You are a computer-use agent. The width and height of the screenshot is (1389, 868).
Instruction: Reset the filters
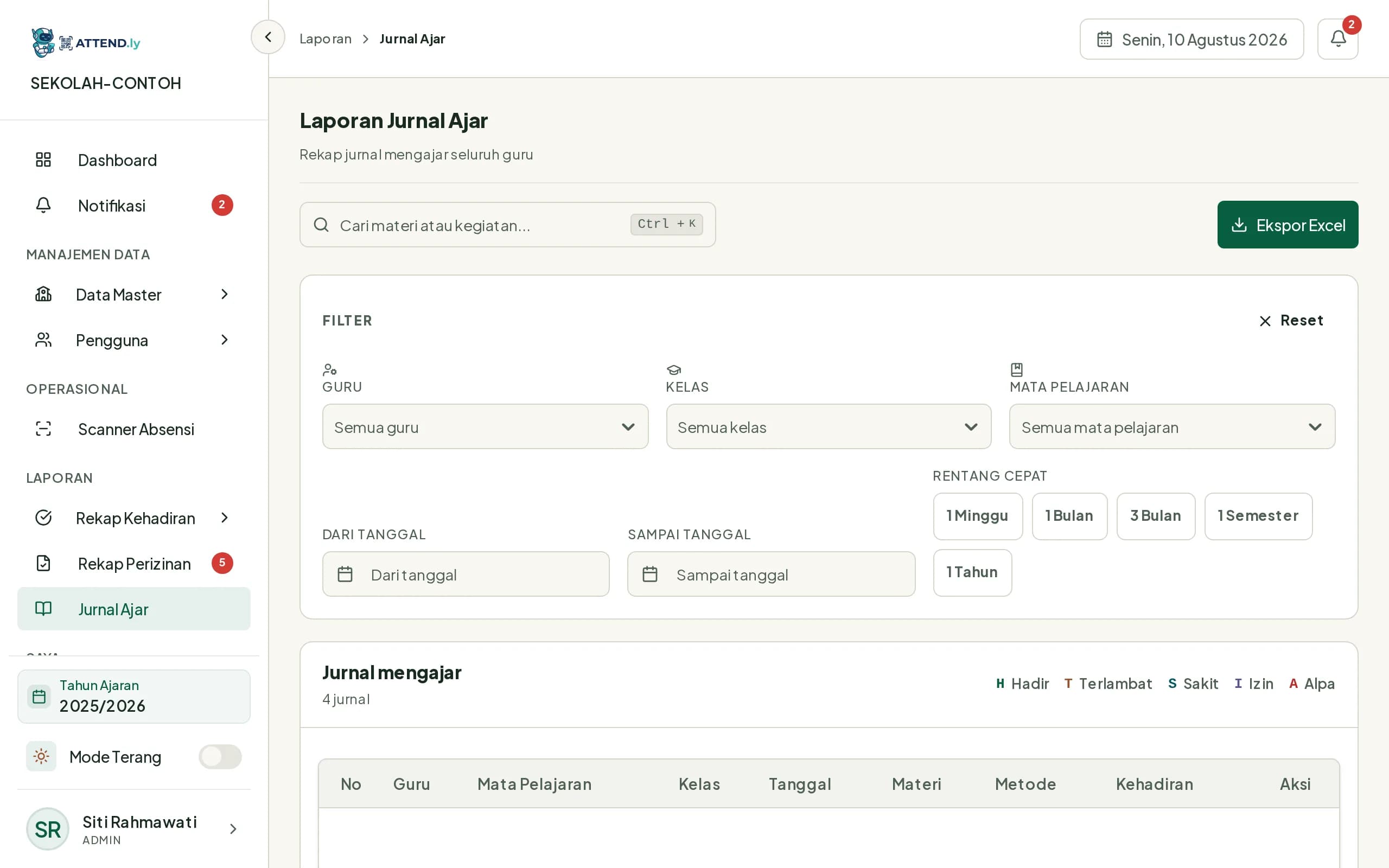tap(1290, 320)
